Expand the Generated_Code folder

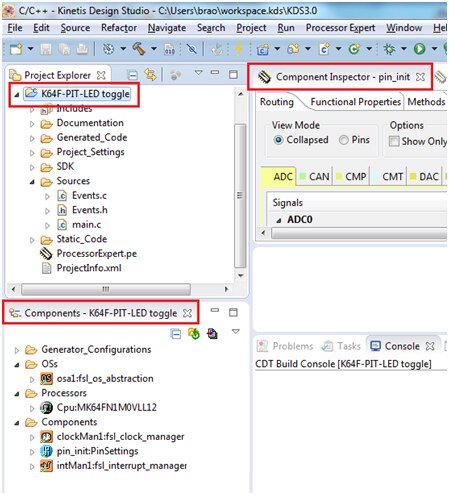point(32,138)
